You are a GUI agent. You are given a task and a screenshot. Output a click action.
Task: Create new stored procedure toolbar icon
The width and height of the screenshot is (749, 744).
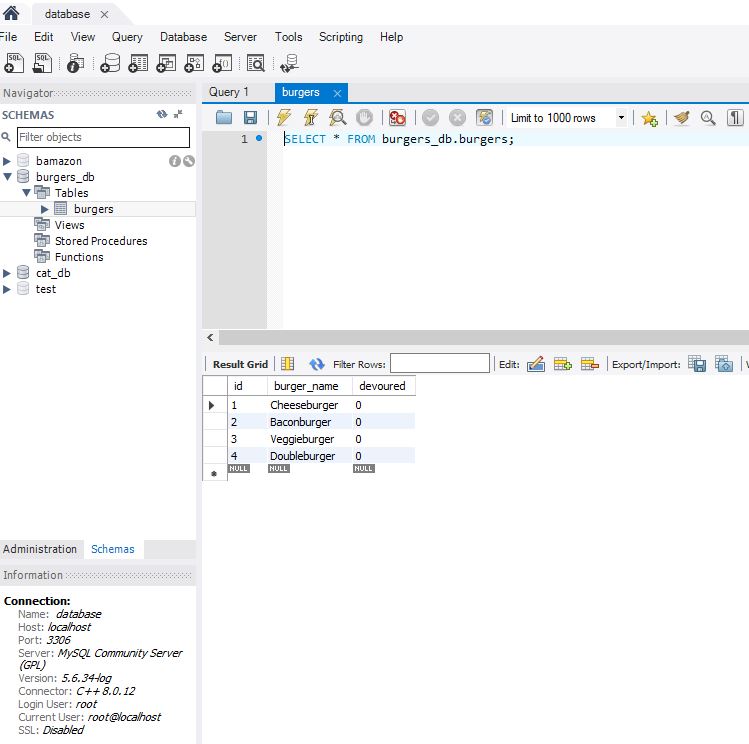(194, 63)
